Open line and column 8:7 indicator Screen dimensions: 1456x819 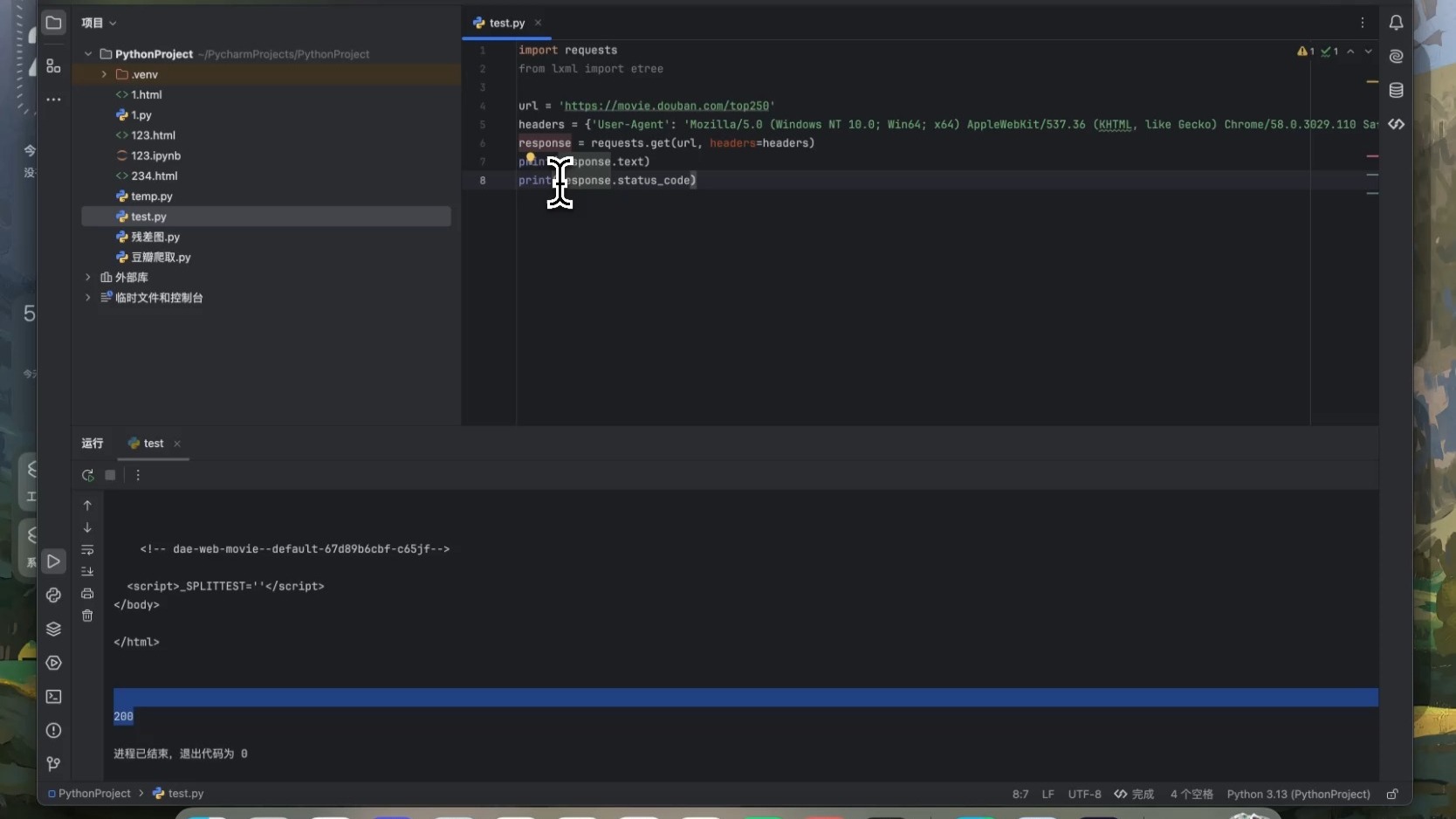tap(1020, 795)
